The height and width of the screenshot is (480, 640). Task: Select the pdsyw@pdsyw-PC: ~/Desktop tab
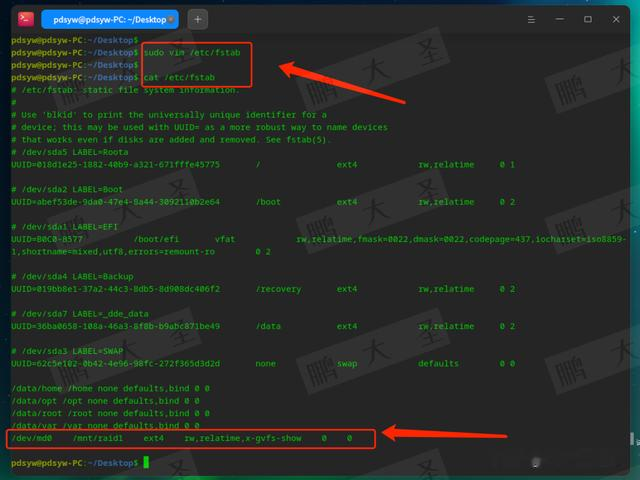[x=110, y=20]
